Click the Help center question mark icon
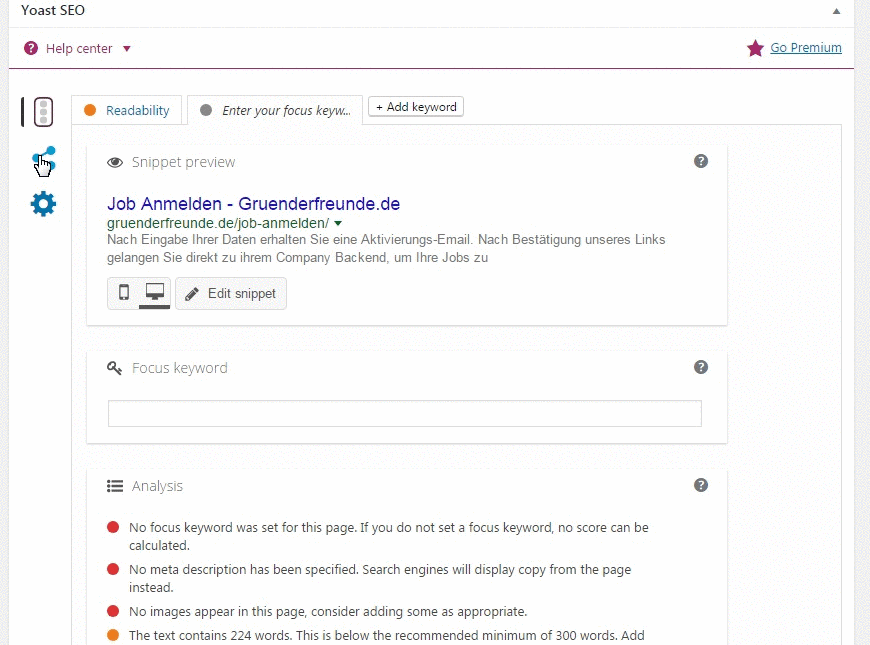This screenshot has width=870, height=645. click(31, 48)
